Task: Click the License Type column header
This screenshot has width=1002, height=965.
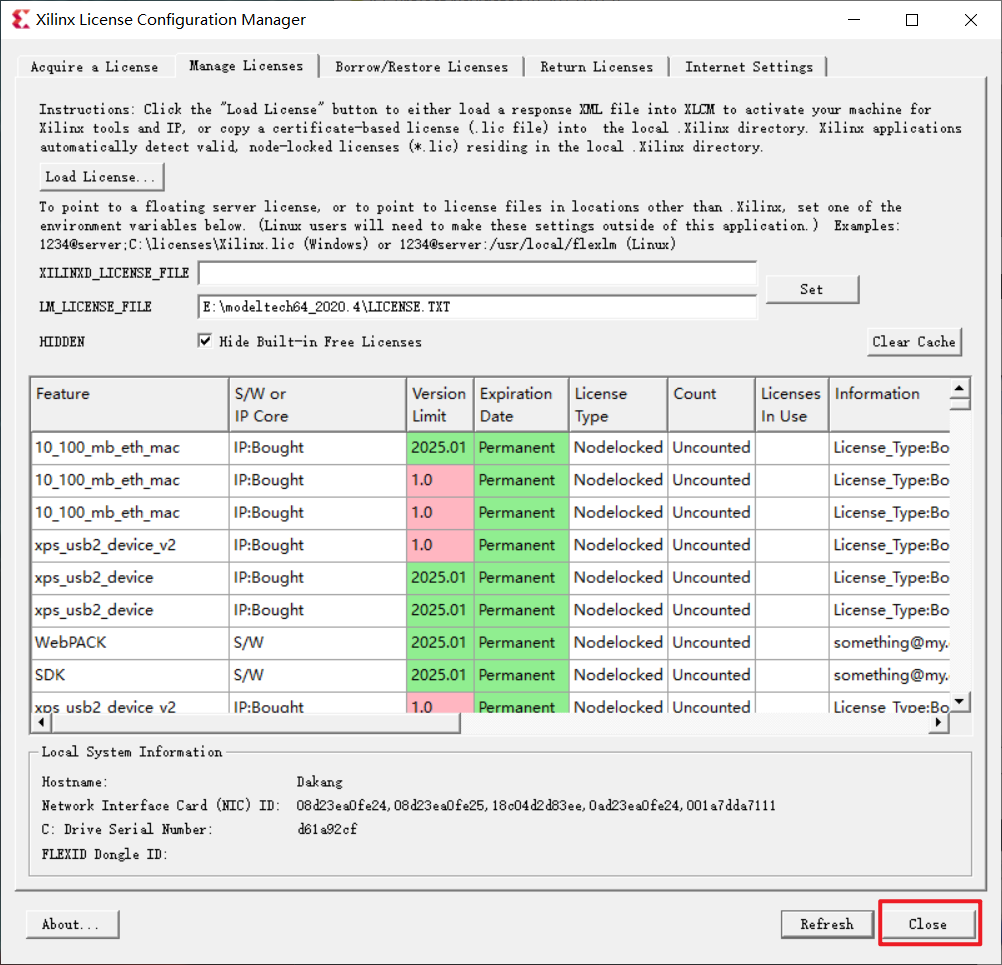Action: pyautogui.click(x=618, y=405)
